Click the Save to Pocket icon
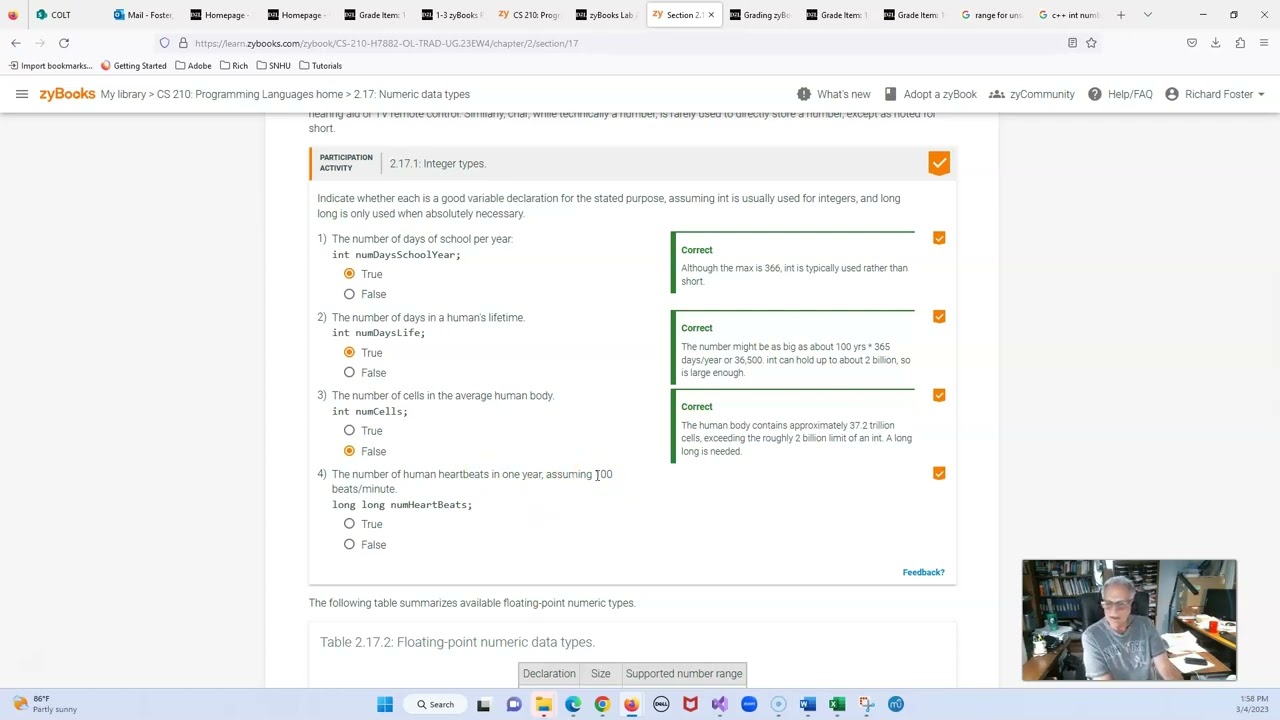 [1191, 43]
